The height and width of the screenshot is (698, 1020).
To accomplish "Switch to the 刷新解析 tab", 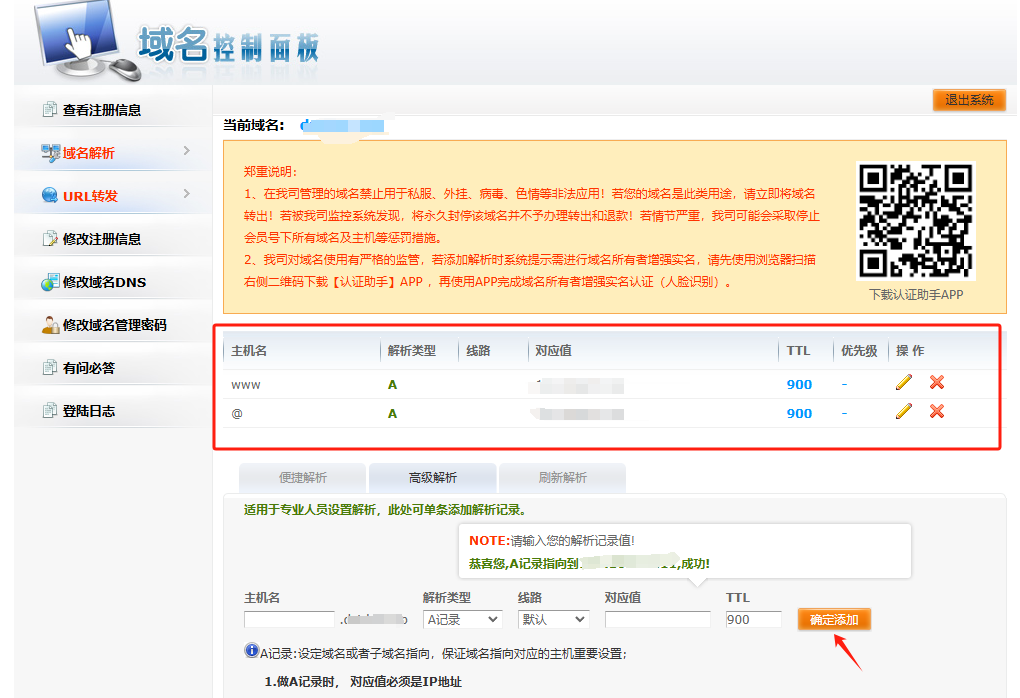I will (x=563, y=477).
